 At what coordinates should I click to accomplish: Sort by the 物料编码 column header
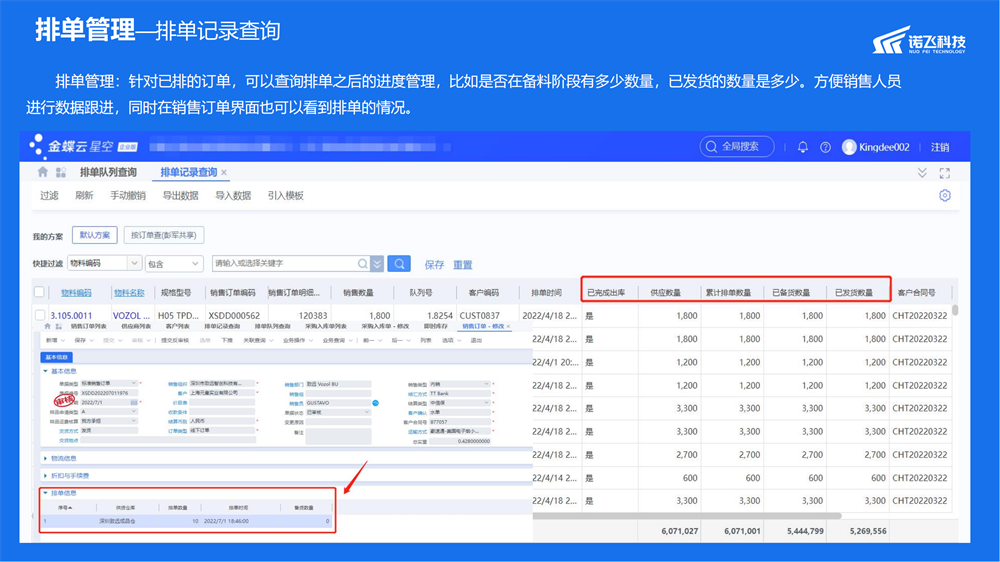point(77,293)
